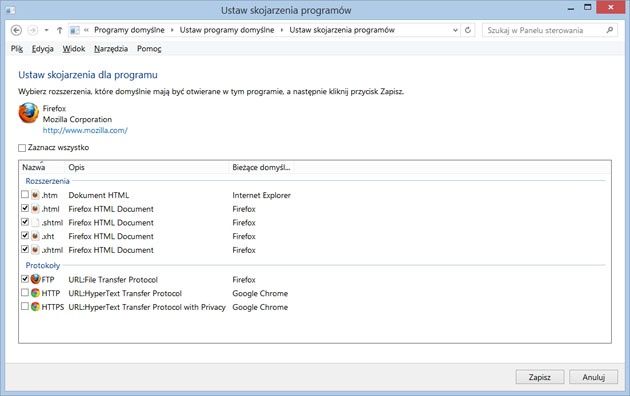
Task: Check the Zaznacz wszystko checkbox
Action: click(22, 148)
